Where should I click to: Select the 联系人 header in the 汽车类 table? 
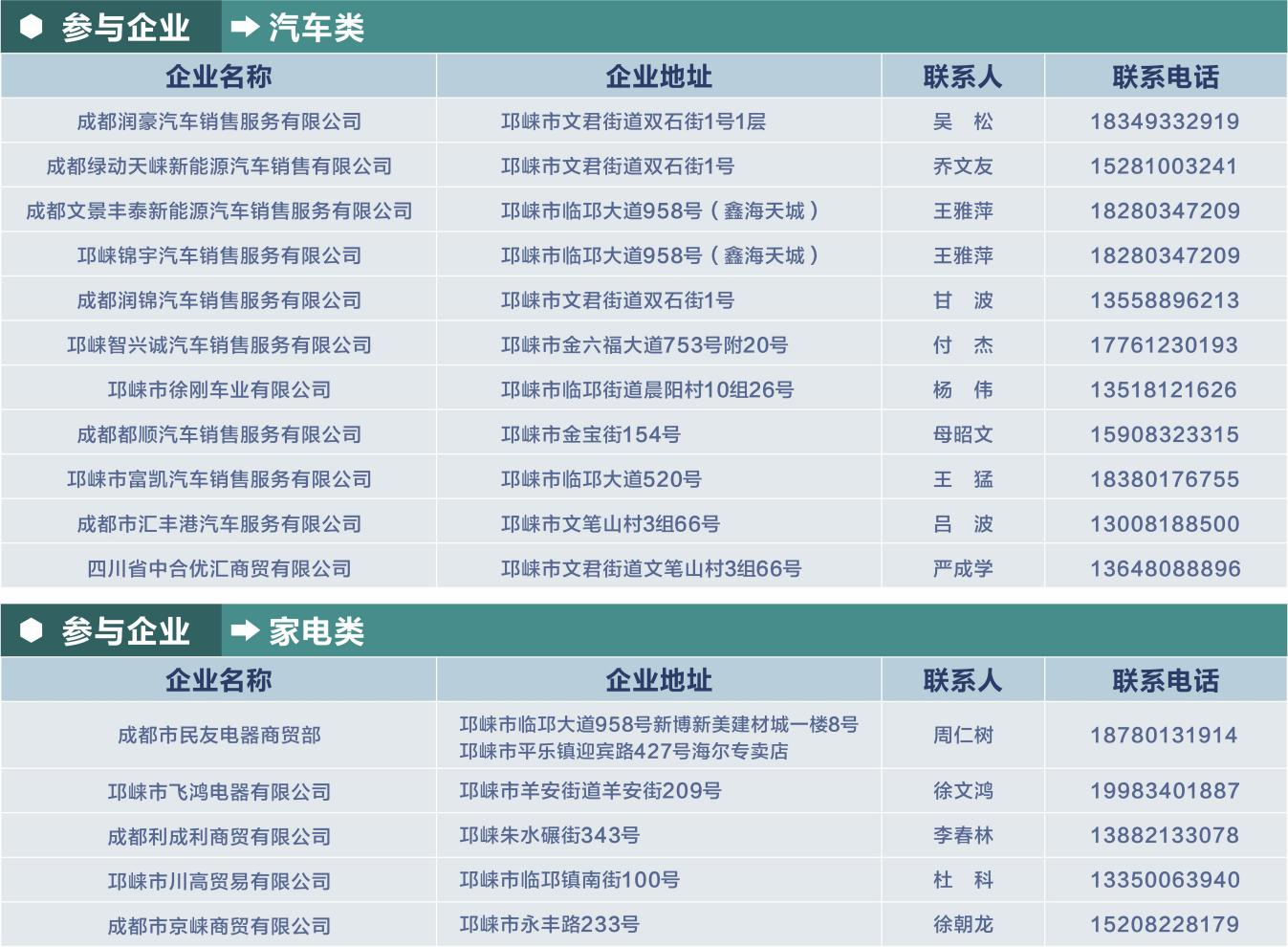(961, 76)
